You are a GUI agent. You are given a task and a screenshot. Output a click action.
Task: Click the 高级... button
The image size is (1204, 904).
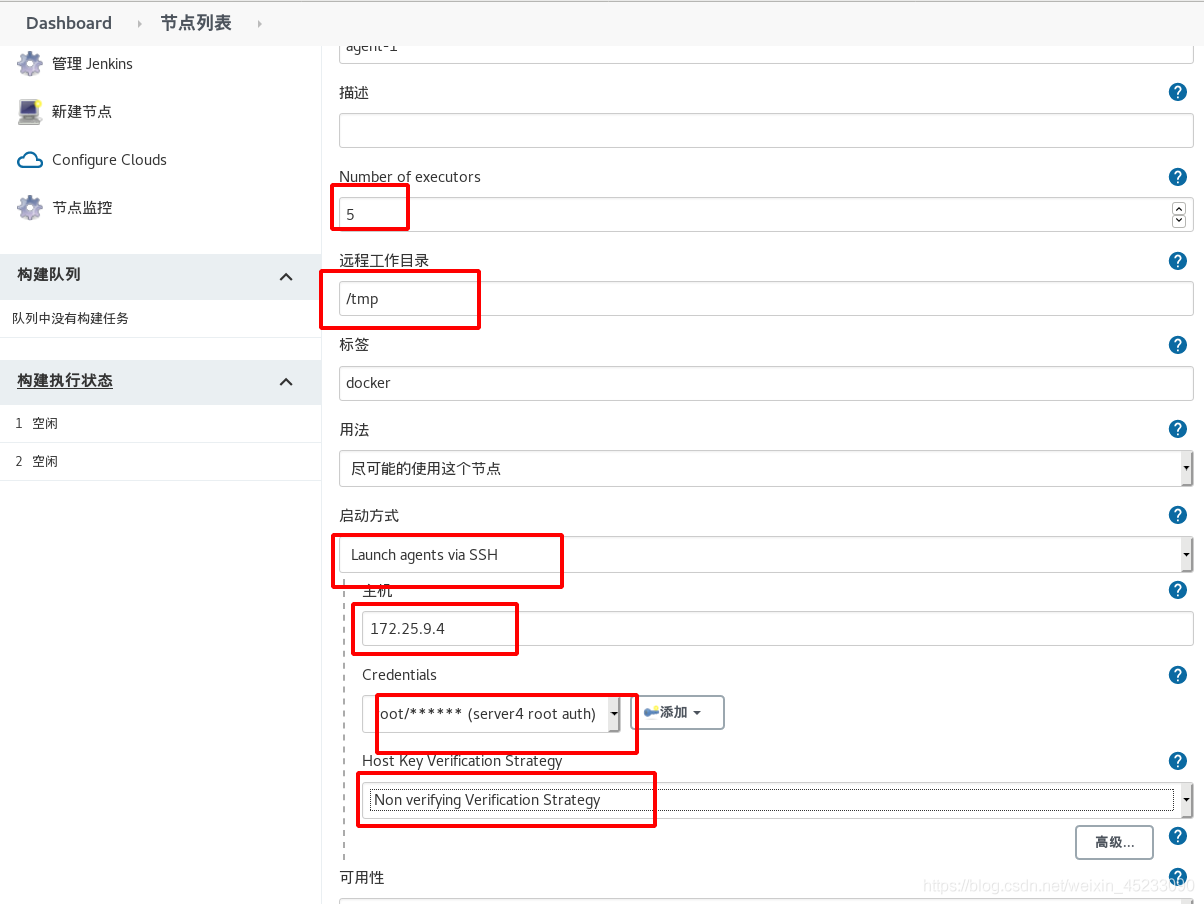(x=1114, y=842)
